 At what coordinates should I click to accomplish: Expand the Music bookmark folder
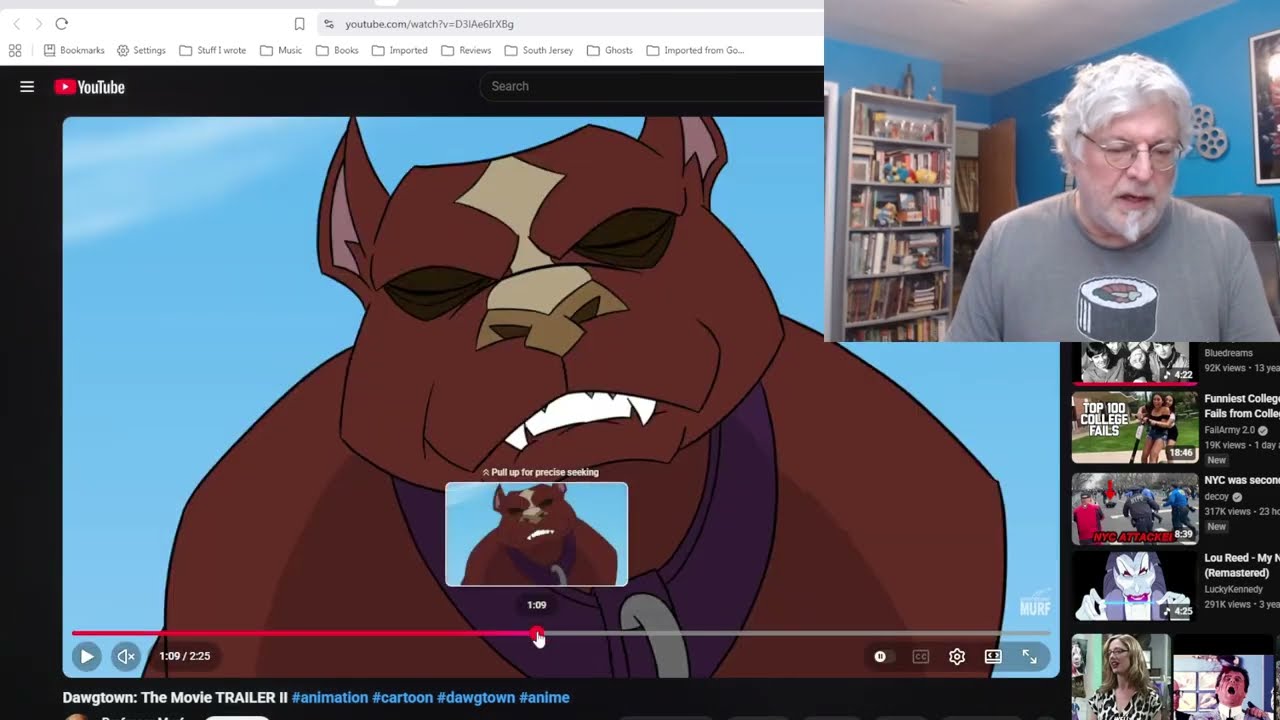[x=281, y=50]
